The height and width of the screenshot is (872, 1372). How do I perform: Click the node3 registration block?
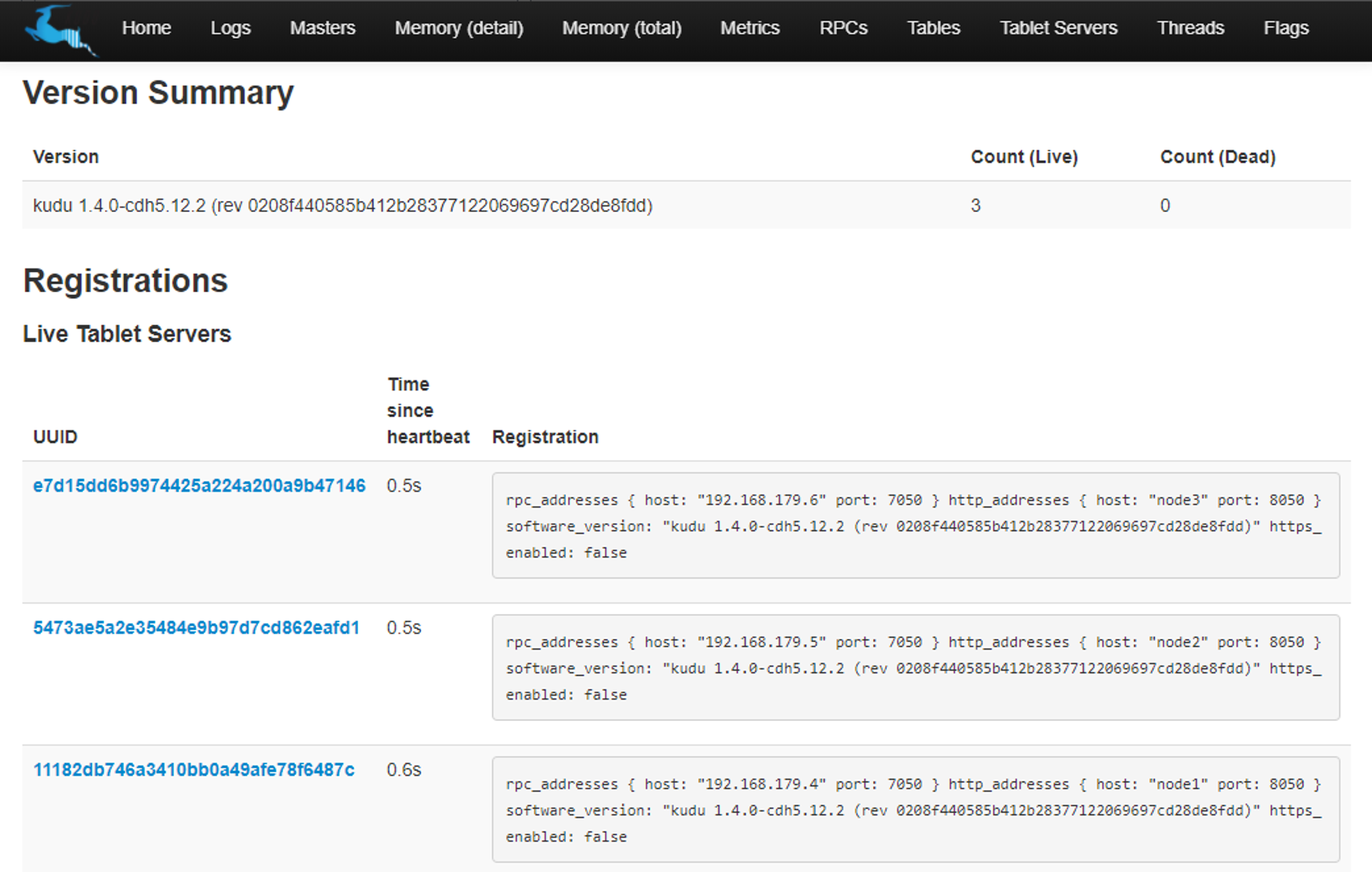[x=916, y=526]
